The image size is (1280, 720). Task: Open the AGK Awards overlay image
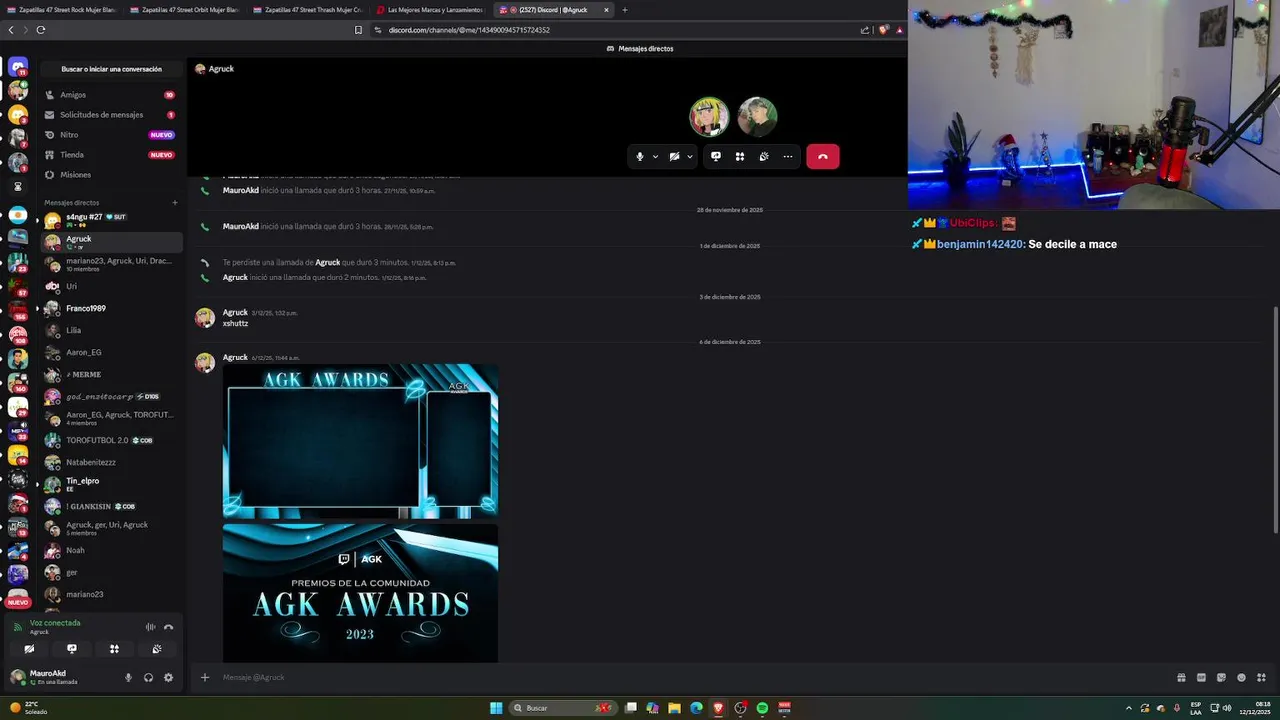tap(360, 441)
